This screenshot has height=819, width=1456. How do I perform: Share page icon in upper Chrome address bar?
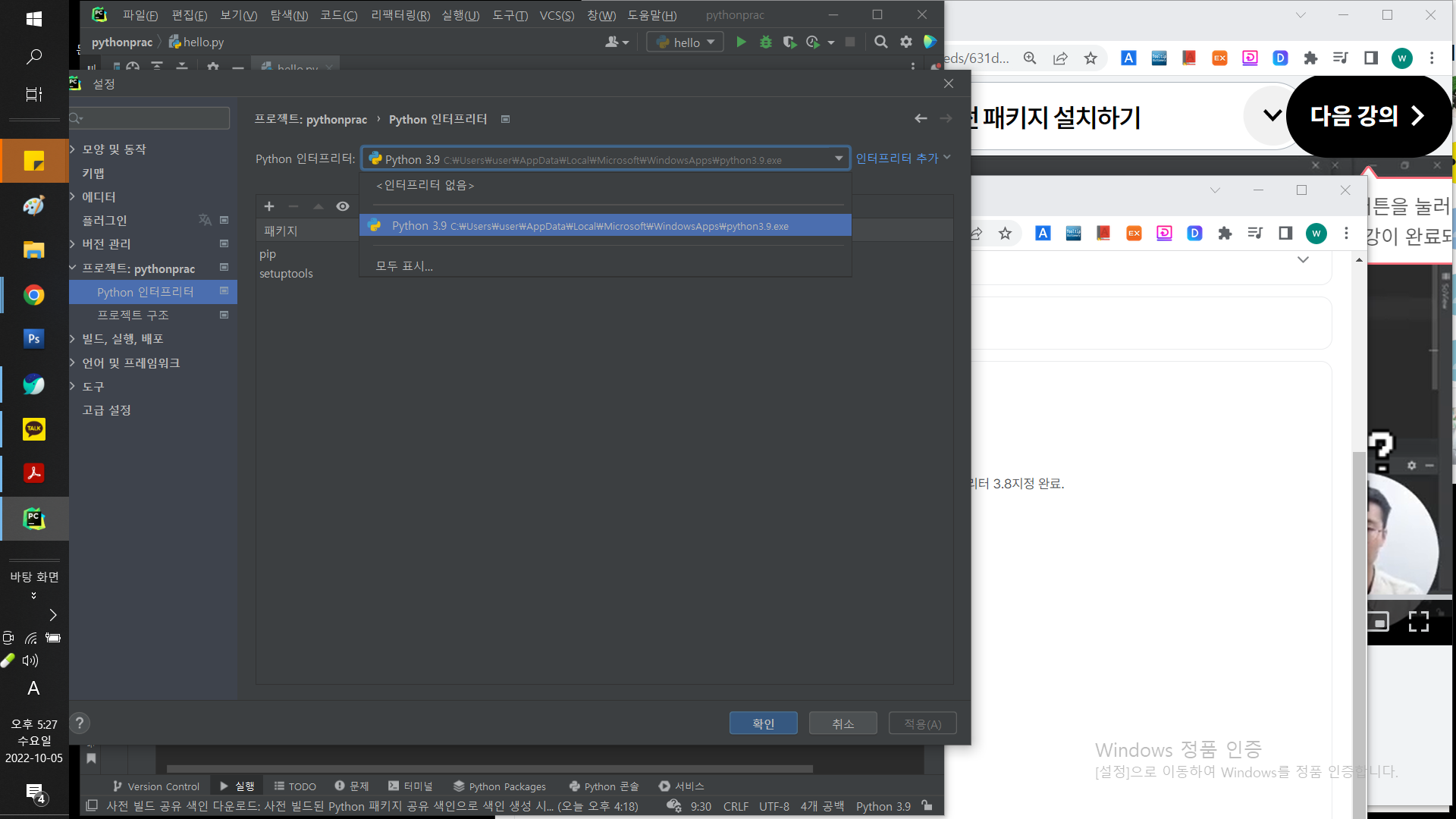point(1060,58)
